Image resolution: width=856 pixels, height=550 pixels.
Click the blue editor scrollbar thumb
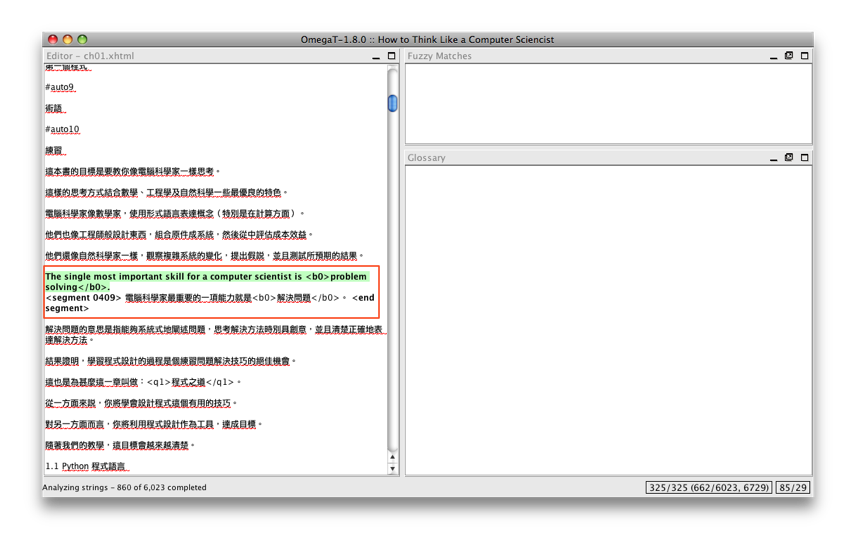pyautogui.click(x=392, y=103)
